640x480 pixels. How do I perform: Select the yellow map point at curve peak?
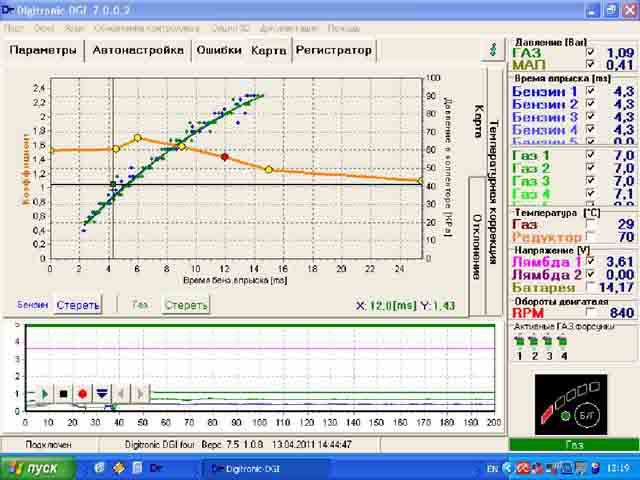(x=138, y=137)
